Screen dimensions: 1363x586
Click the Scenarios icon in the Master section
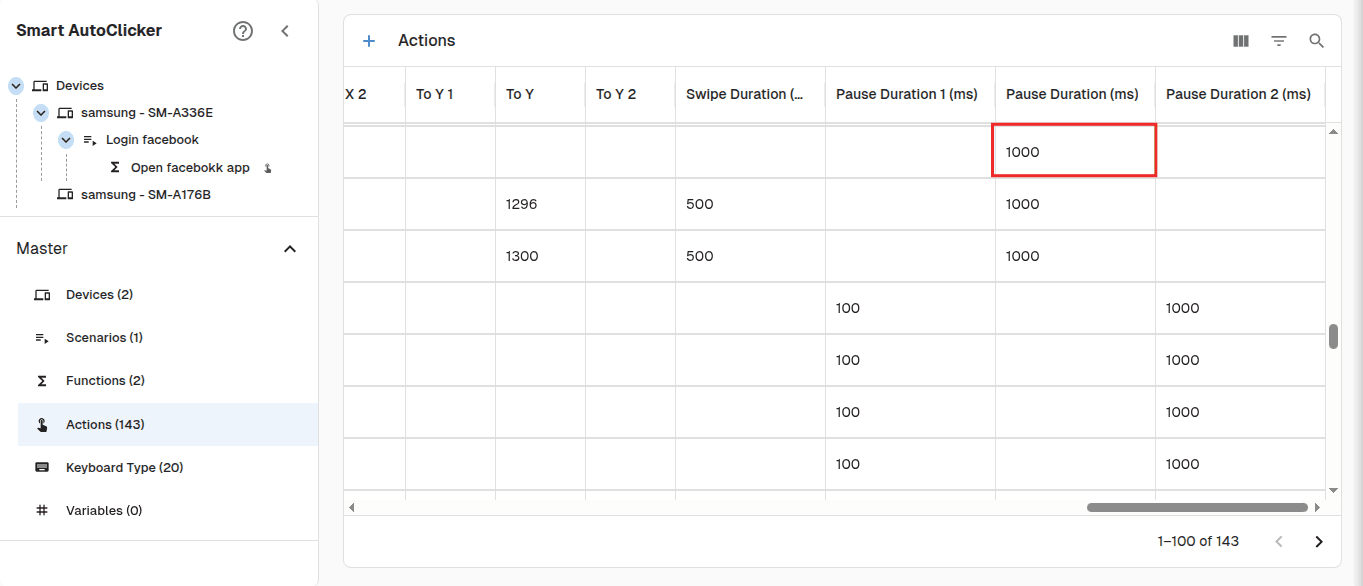41,337
